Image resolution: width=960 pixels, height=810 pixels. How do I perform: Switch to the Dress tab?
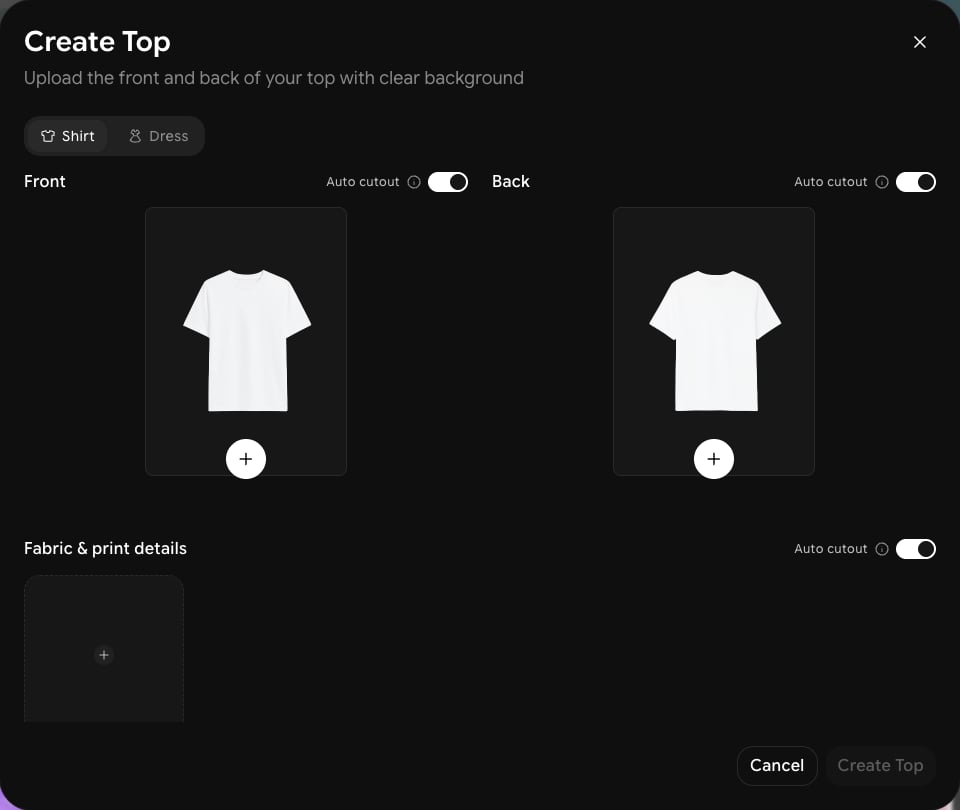tap(159, 136)
